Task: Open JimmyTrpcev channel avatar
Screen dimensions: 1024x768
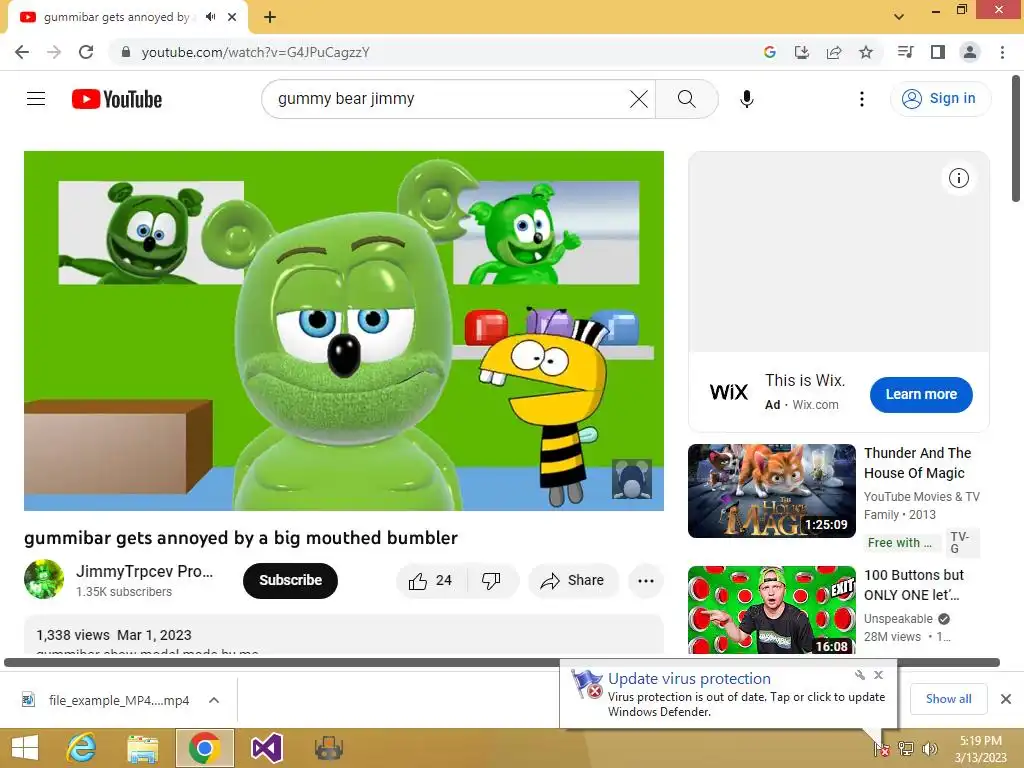Action: point(44,579)
